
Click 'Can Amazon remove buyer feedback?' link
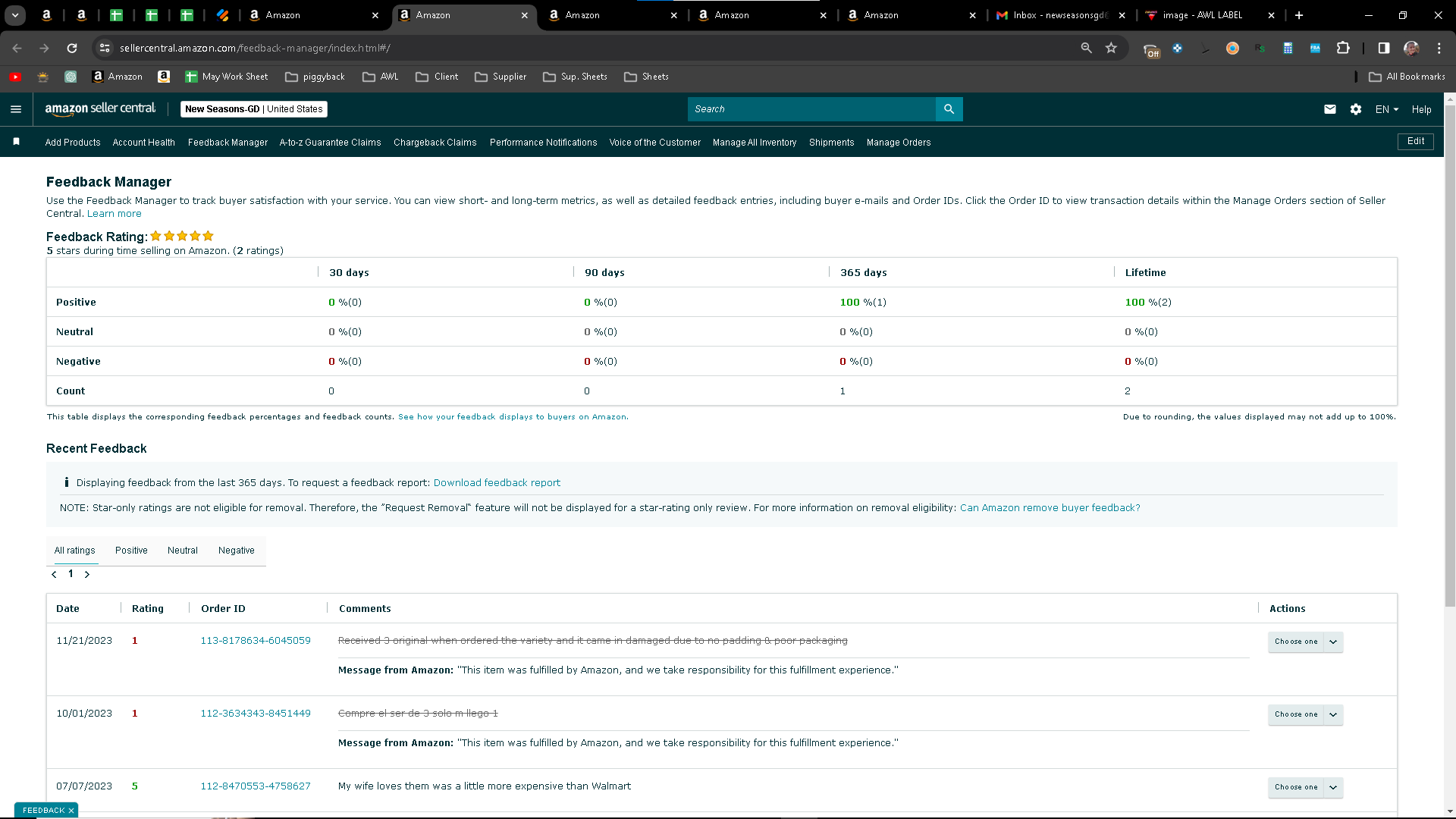coord(1050,508)
